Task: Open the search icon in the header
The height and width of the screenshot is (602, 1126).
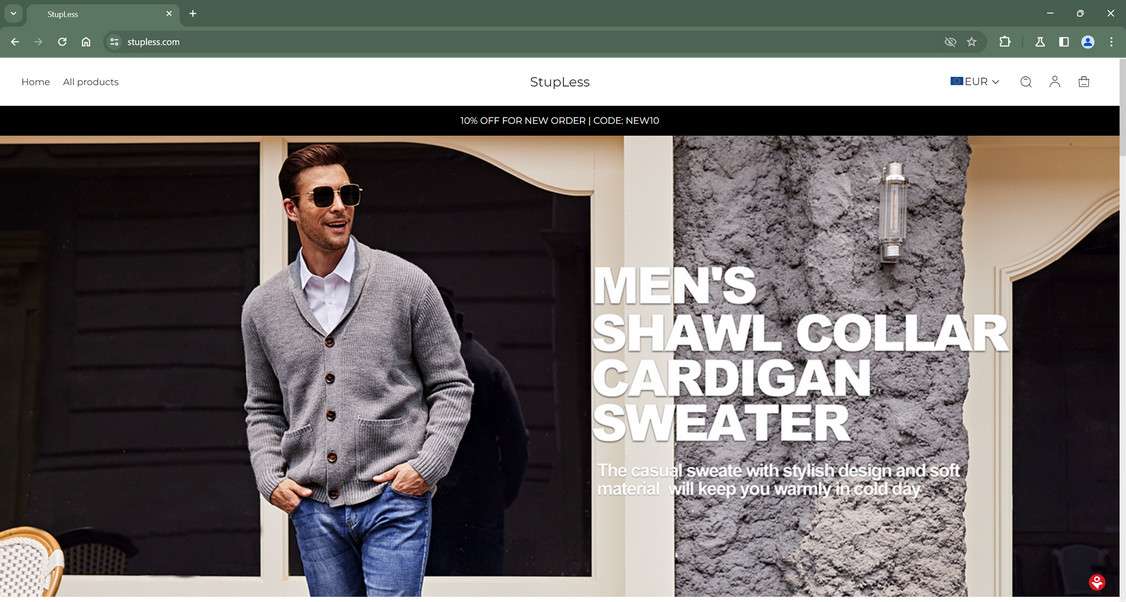Action: 1025,81
